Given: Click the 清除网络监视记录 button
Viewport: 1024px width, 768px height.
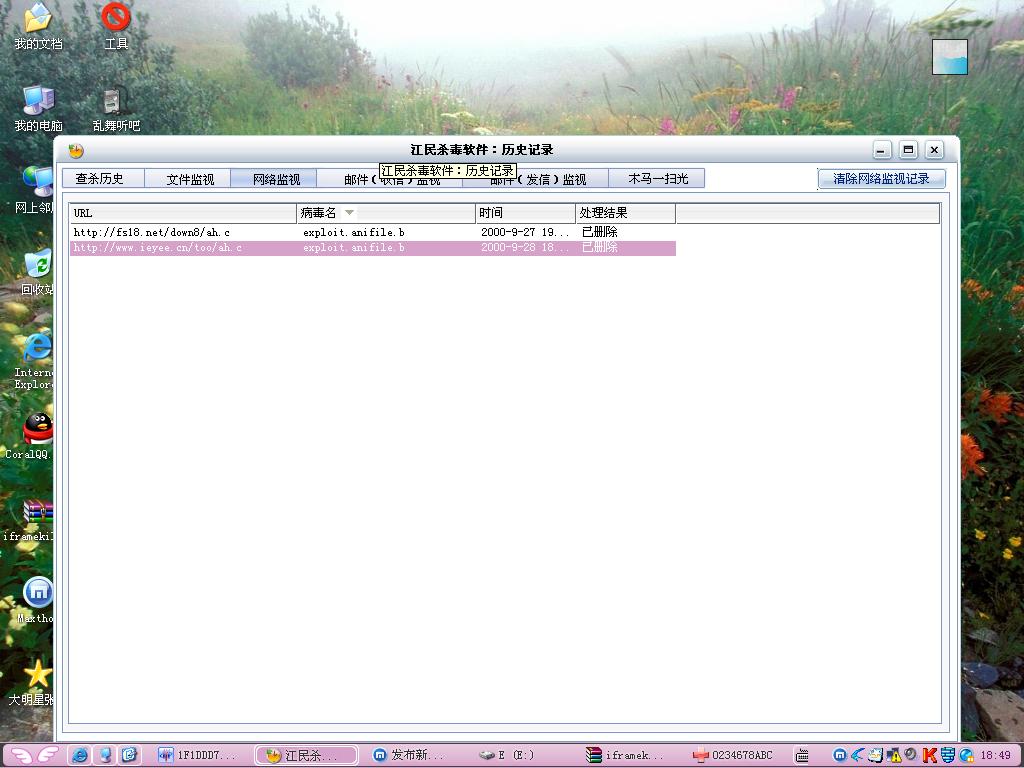Looking at the screenshot, I should (x=881, y=178).
